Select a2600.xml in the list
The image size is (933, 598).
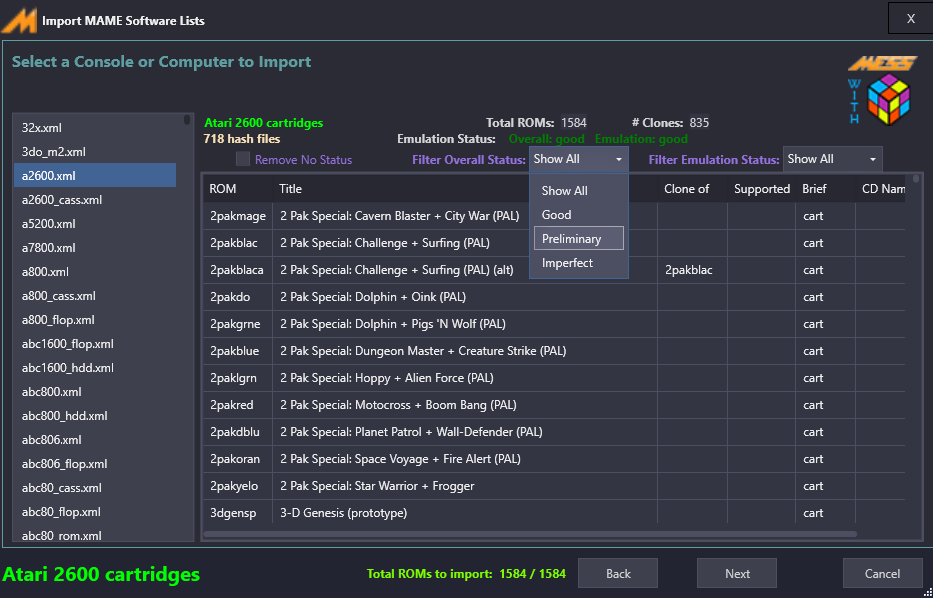95,176
